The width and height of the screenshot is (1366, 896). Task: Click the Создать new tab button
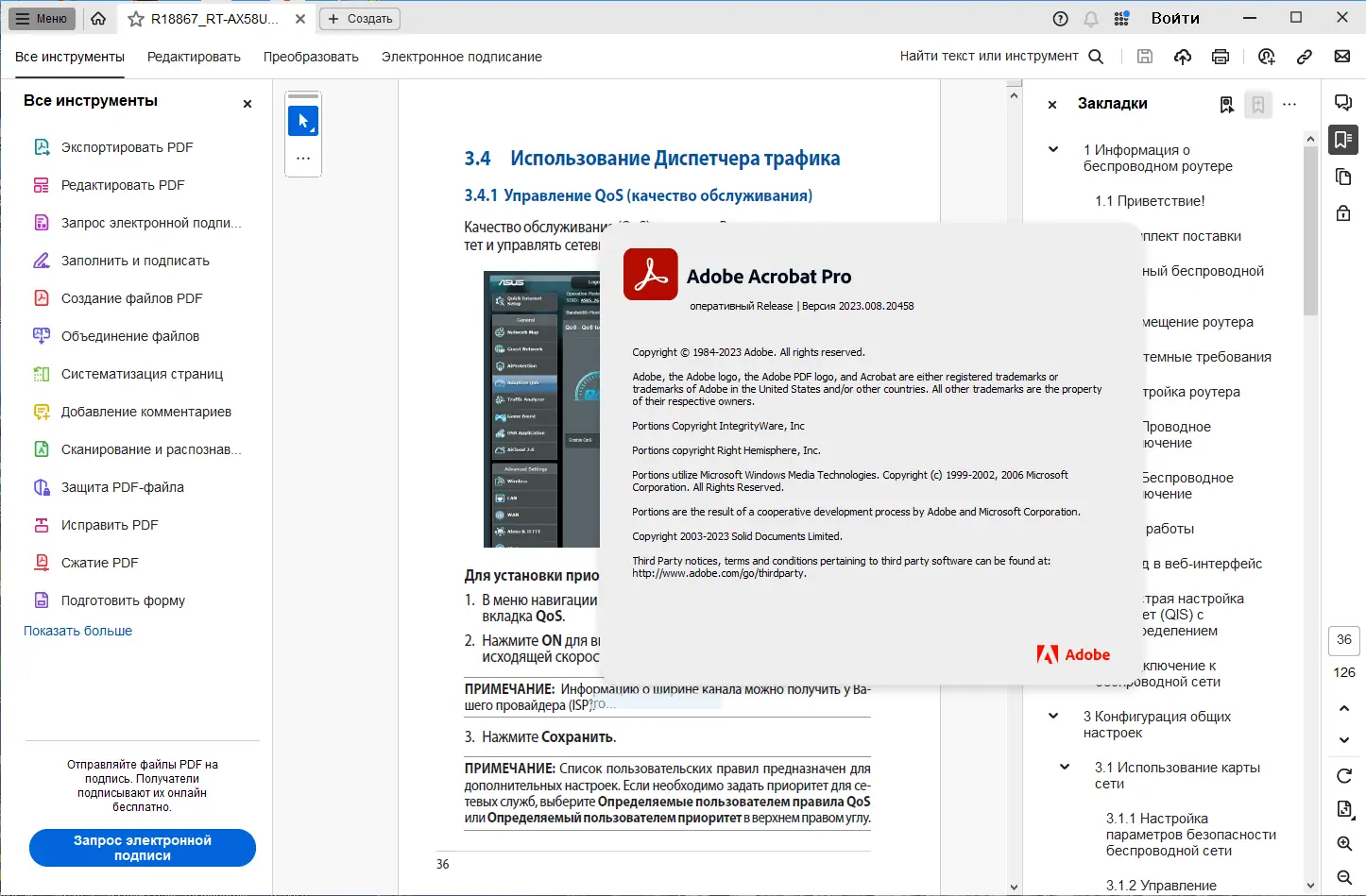(x=360, y=18)
